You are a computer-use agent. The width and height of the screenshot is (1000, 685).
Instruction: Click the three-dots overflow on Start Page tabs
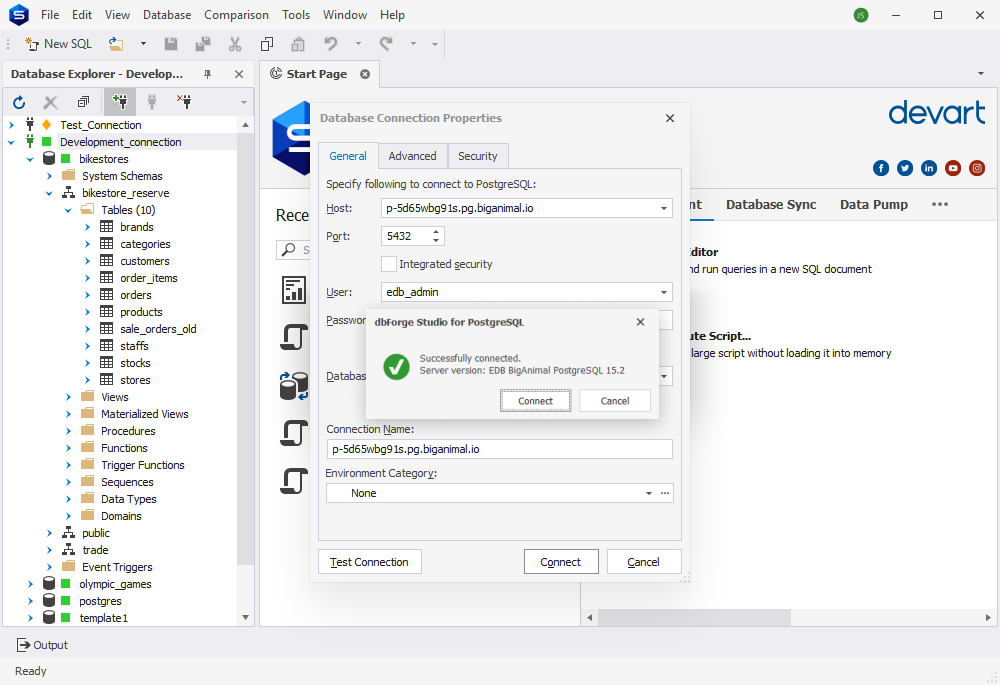[939, 204]
